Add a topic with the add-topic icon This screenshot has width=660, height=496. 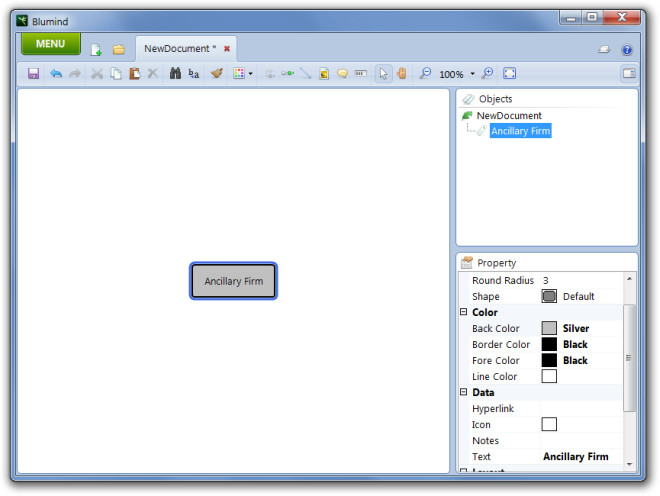click(270, 74)
